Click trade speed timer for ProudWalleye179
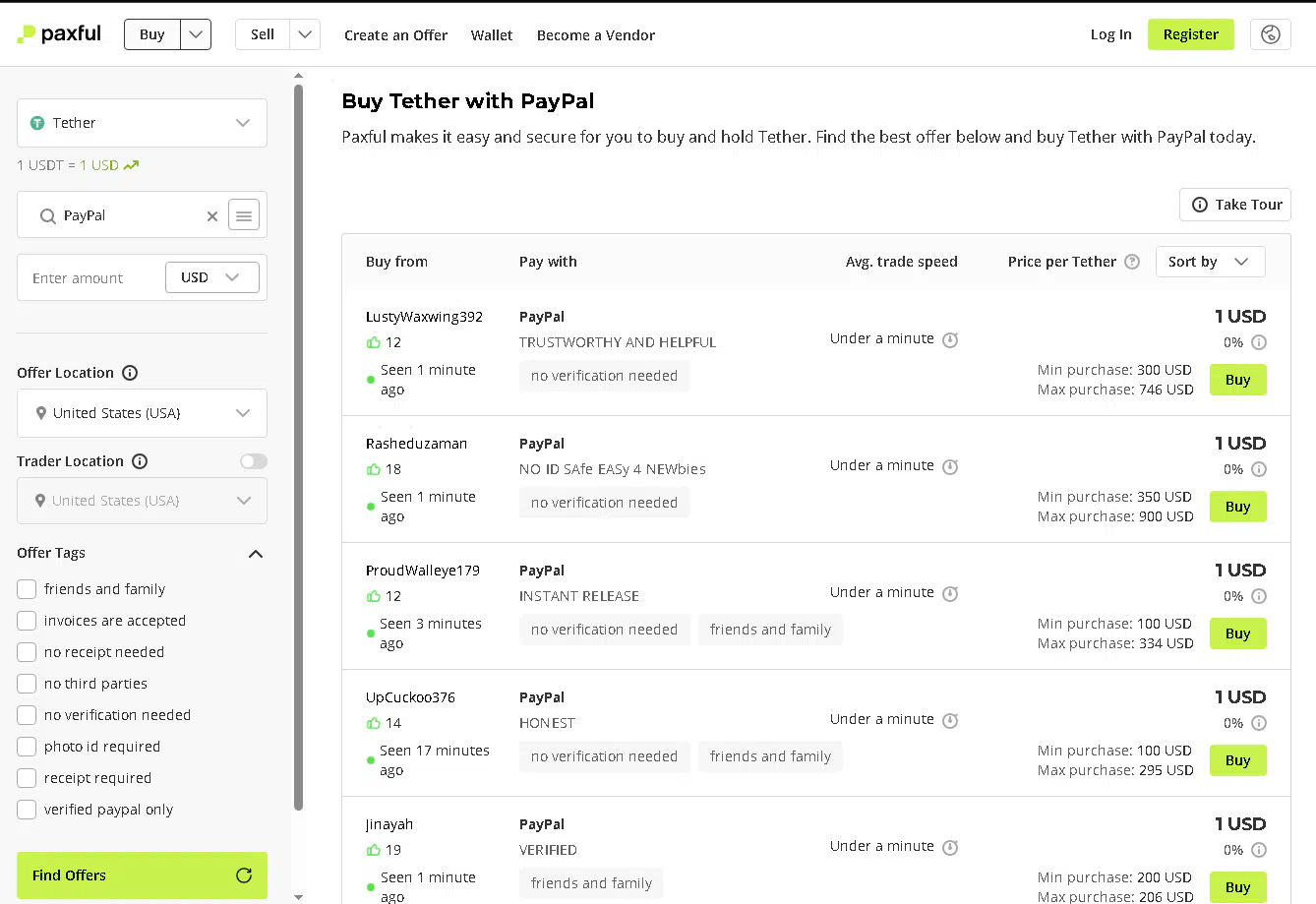This screenshot has width=1316, height=904. 950,594
